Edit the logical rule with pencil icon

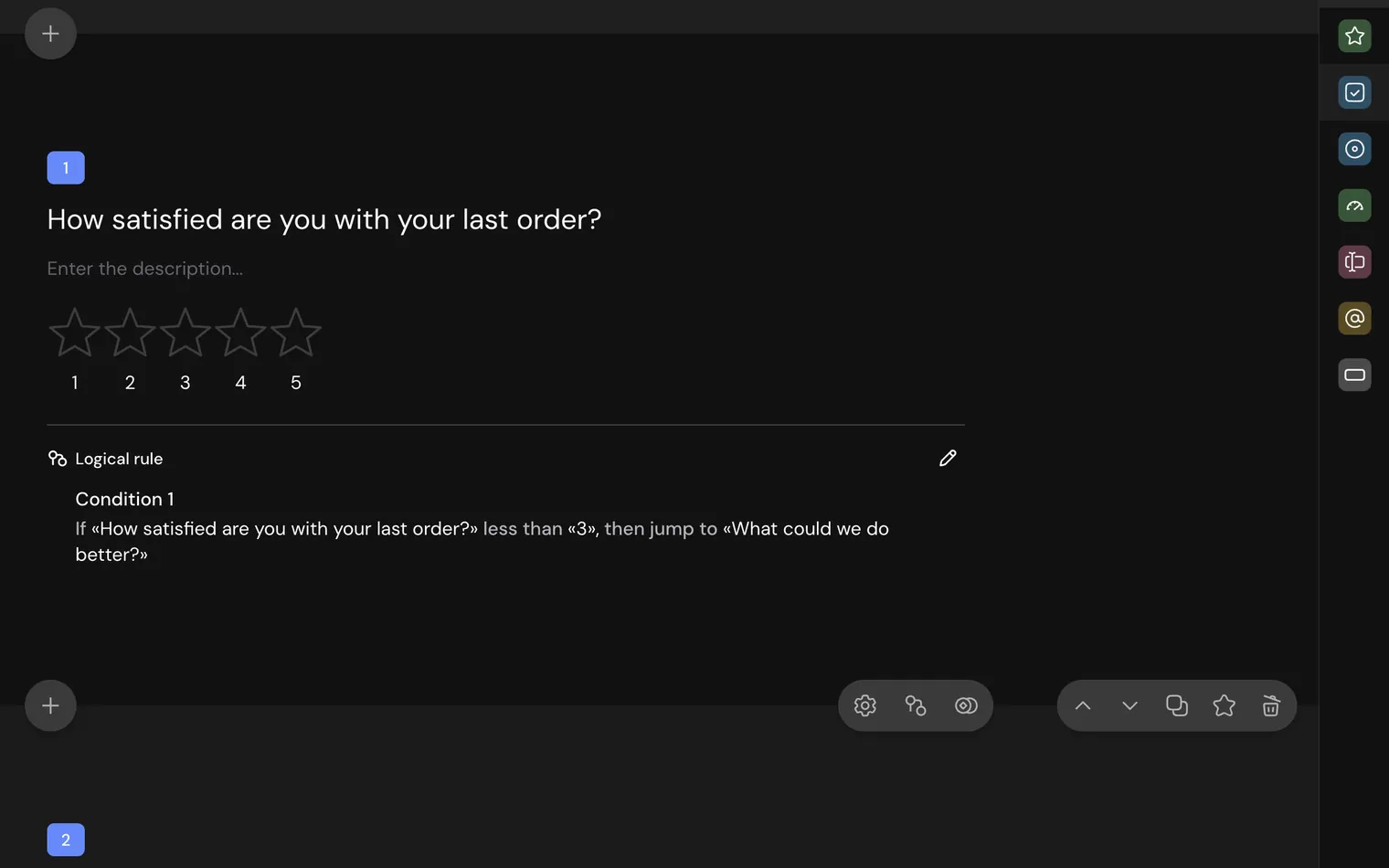coord(948,458)
